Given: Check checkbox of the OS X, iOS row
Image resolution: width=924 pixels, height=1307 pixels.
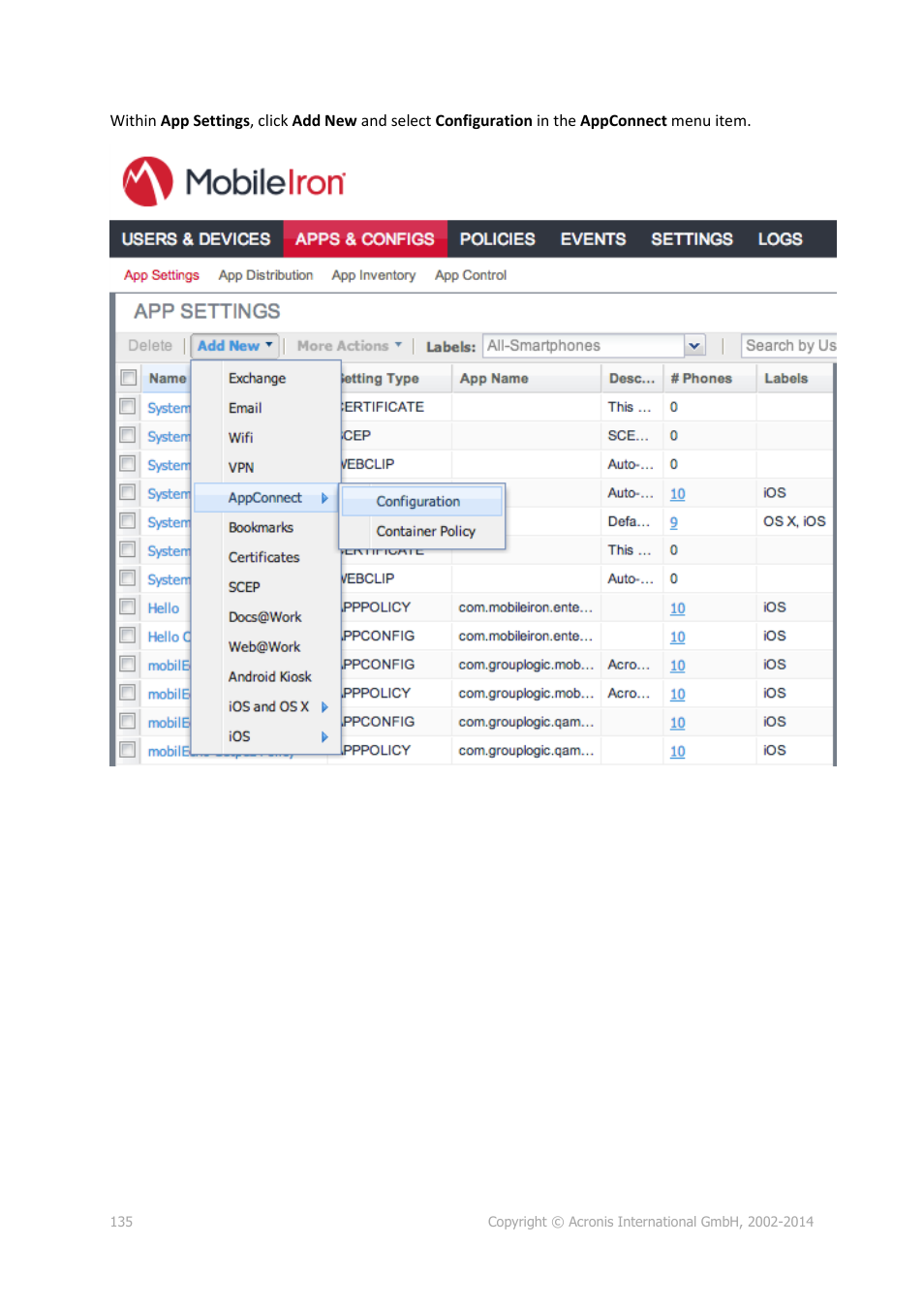Looking at the screenshot, I should 128,521.
